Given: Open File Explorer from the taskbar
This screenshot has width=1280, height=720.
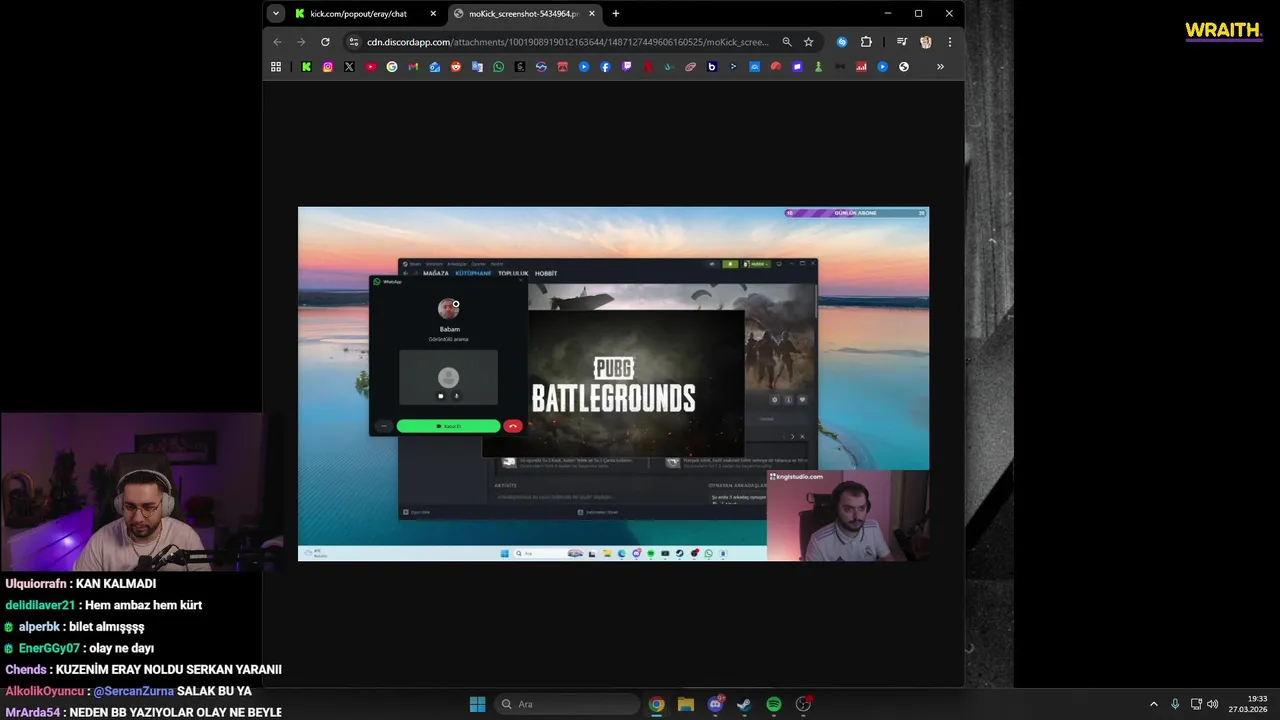Looking at the screenshot, I should (685, 704).
